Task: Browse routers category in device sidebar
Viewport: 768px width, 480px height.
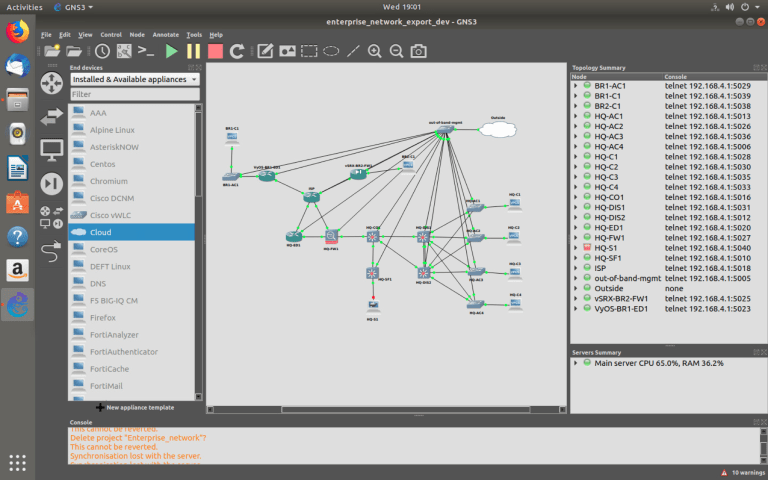Action: coord(51,83)
